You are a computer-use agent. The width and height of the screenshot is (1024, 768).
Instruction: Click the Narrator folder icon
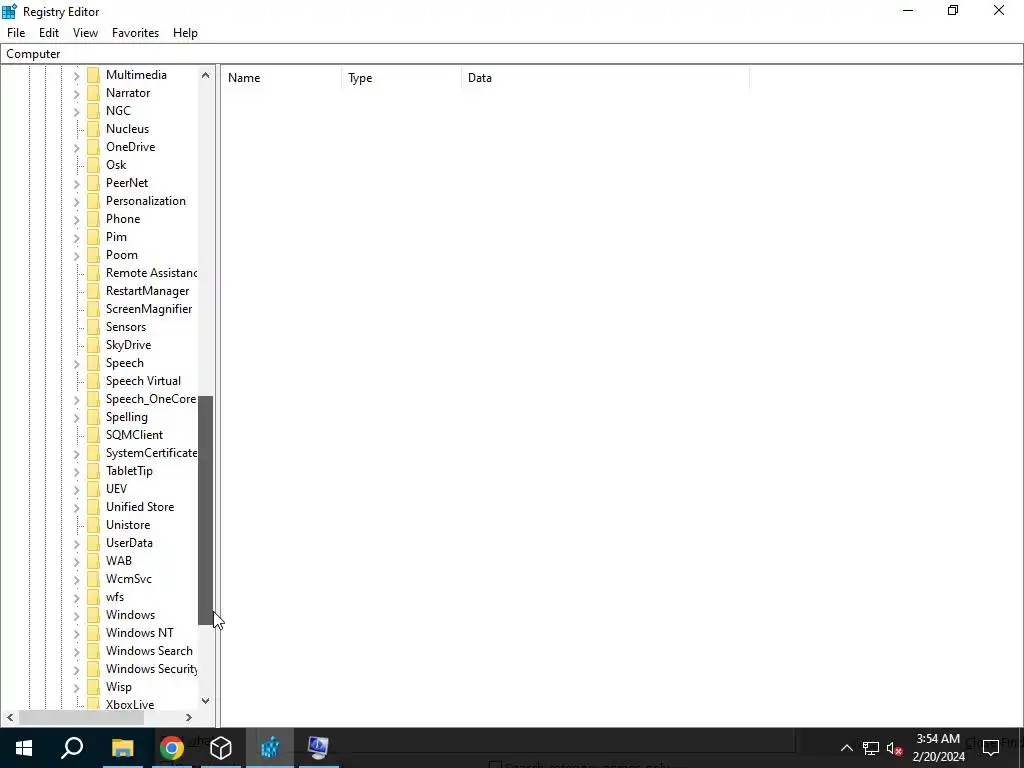pos(93,93)
